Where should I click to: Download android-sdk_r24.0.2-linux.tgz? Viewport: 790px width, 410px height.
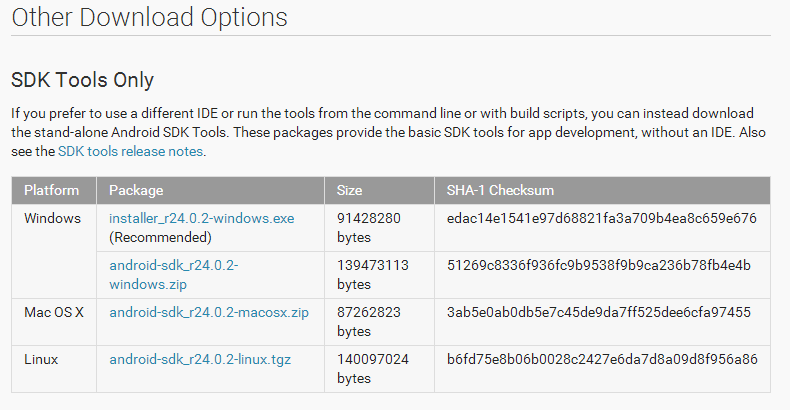point(200,360)
